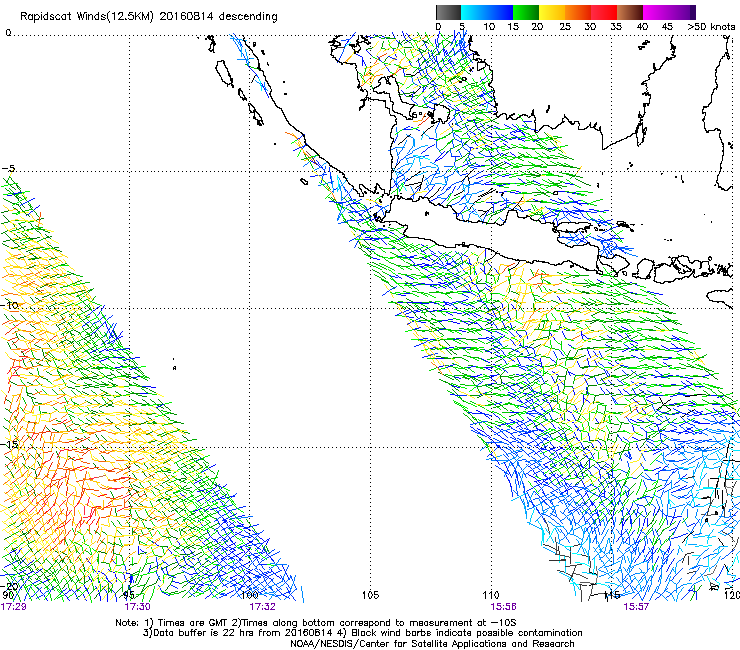Click the '30' legend tick label
This screenshot has height=650, width=740.
pos(590,26)
